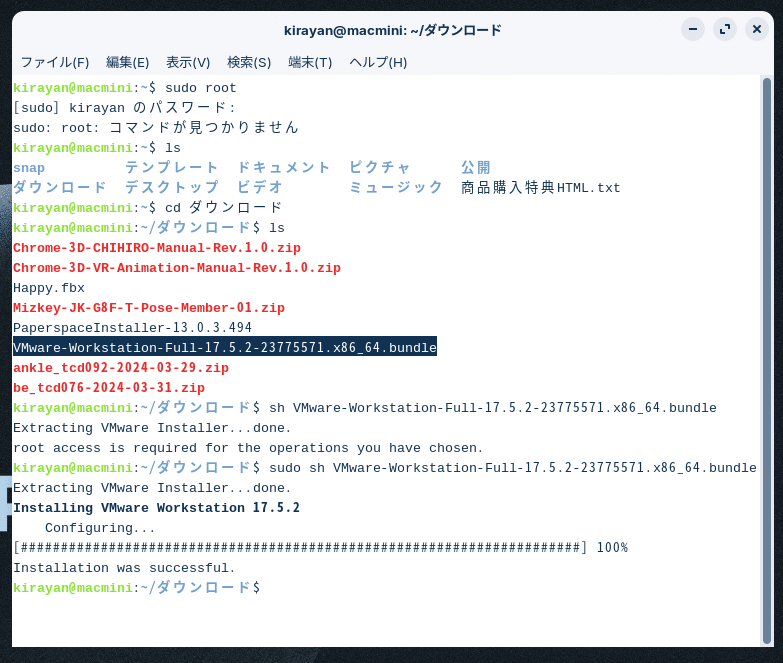Screen dimensions: 783x663
Task: Click Mizkey-JK-G8F-T-Pose-Member-01.zip filename
Action: [149, 308]
